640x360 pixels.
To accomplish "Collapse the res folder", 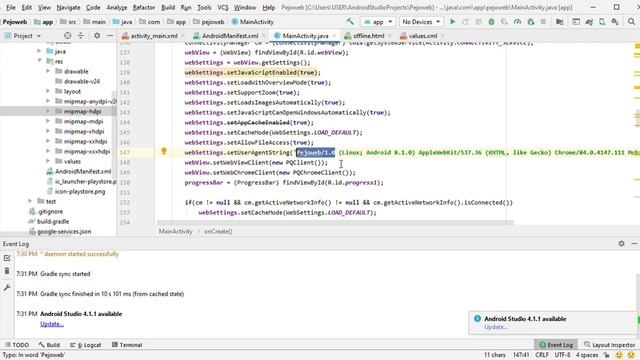I will click(39, 61).
